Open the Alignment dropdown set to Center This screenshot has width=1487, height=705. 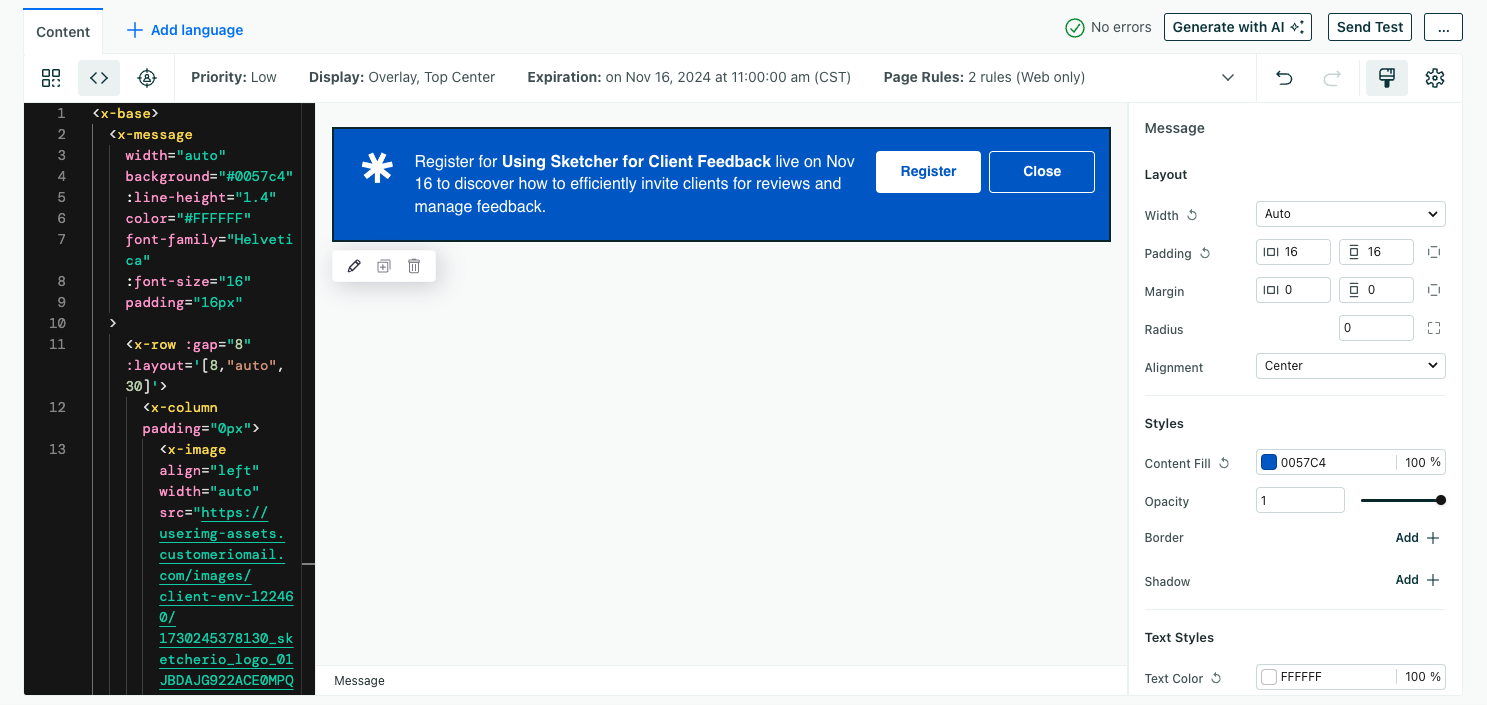(1349, 366)
